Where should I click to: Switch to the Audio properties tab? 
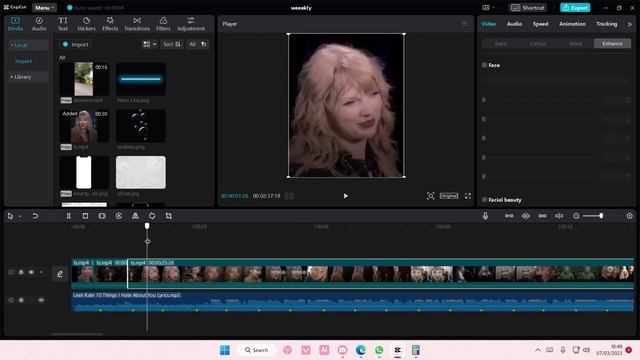(514, 24)
